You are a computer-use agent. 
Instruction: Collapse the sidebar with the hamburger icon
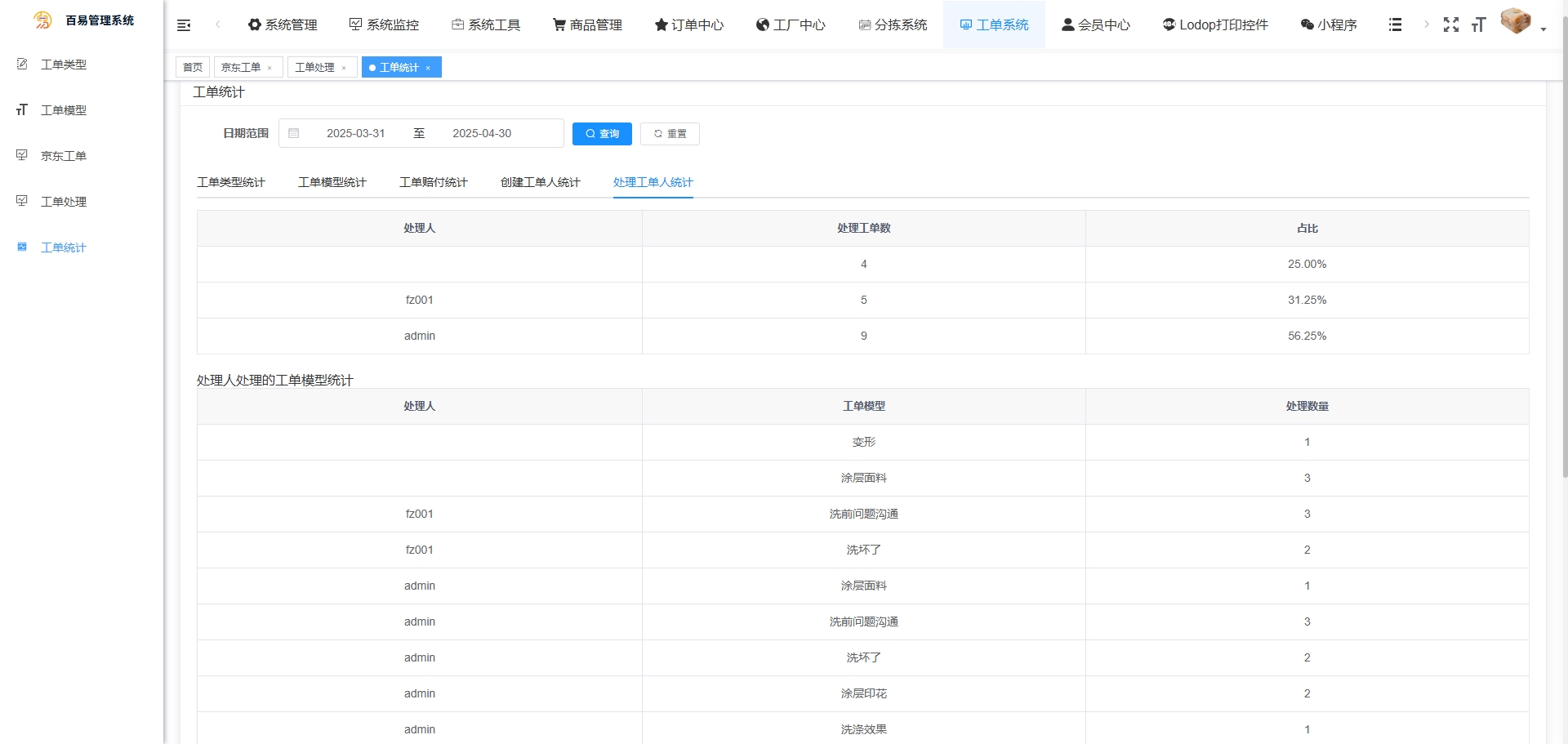[x=184, y=25]
